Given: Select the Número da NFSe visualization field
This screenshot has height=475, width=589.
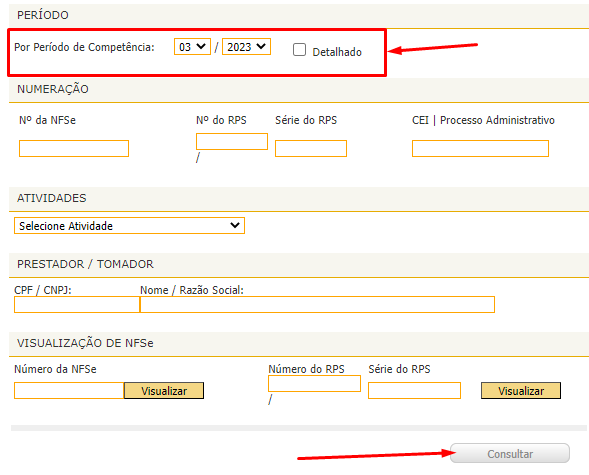Looking at the screenshot, I should tap(69, 391).
